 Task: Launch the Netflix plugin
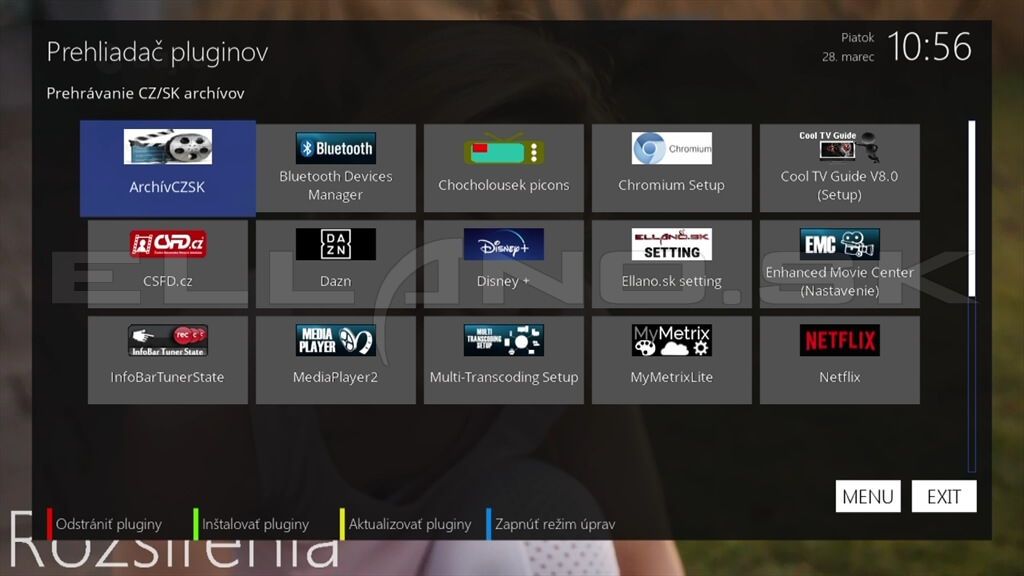[x=840, y=360]
